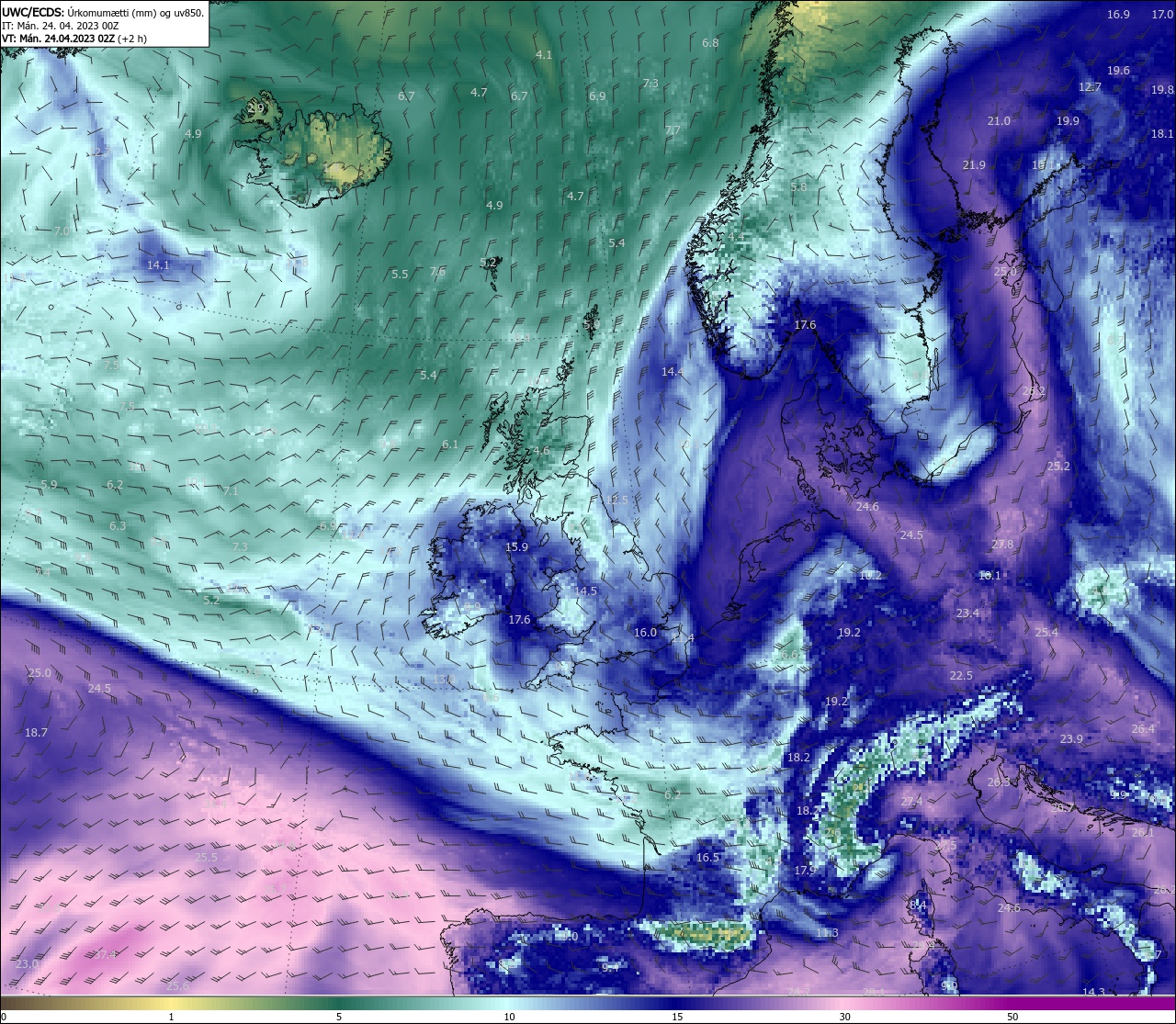Click the color scale tick label 50
This screenshot has height=1024, width=1176.
1012,1017
